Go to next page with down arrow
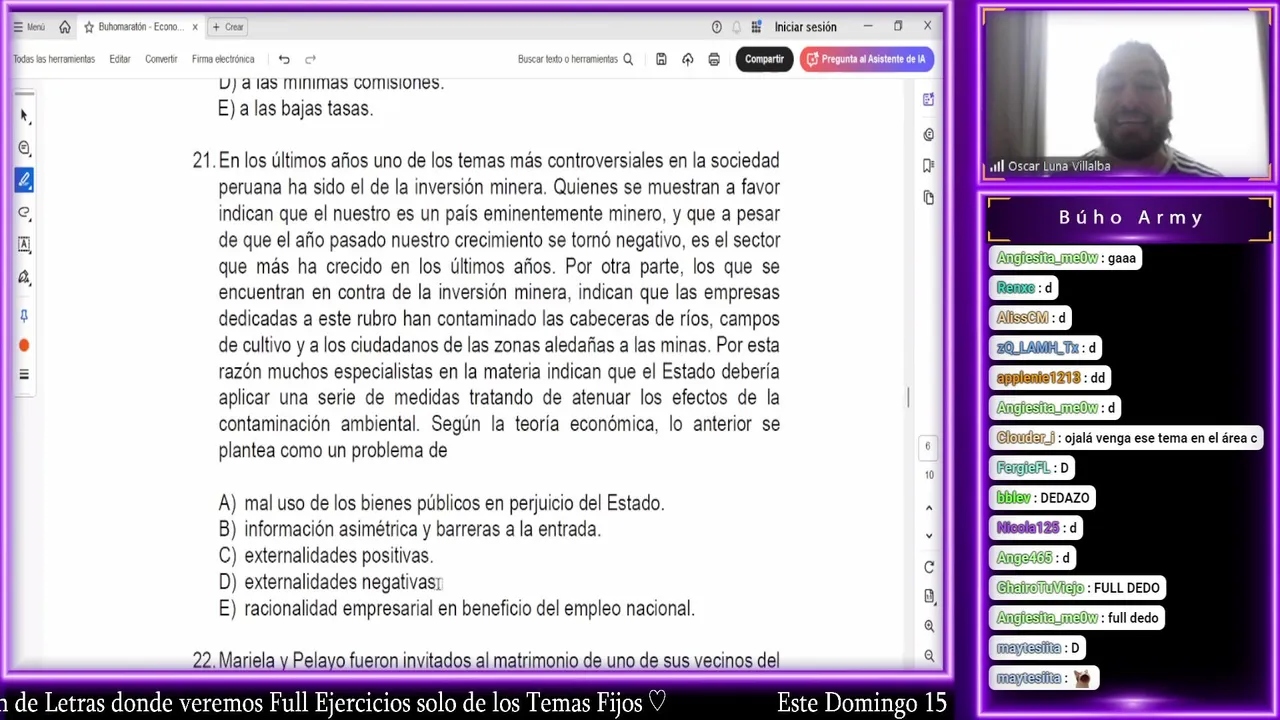Screen dimensions: 1280x720 pyautogui.click(x=929, y=536)
